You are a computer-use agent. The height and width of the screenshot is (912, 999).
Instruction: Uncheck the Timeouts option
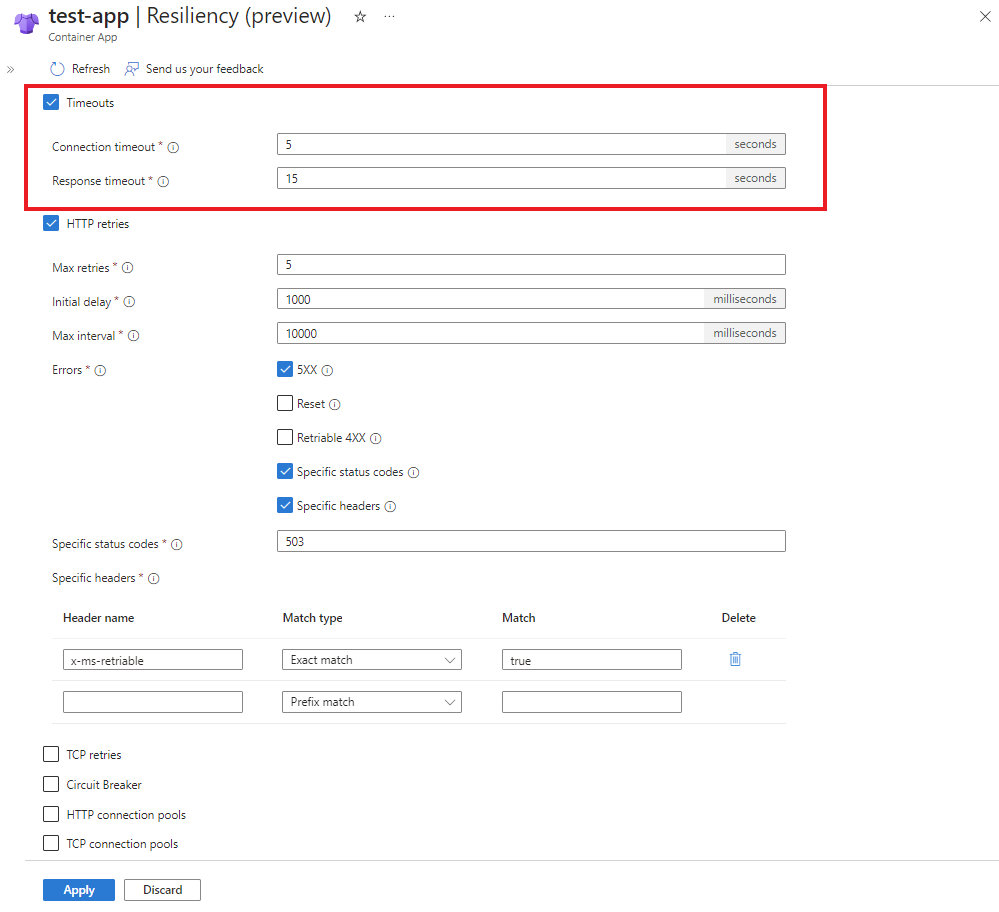click(51, 102)
